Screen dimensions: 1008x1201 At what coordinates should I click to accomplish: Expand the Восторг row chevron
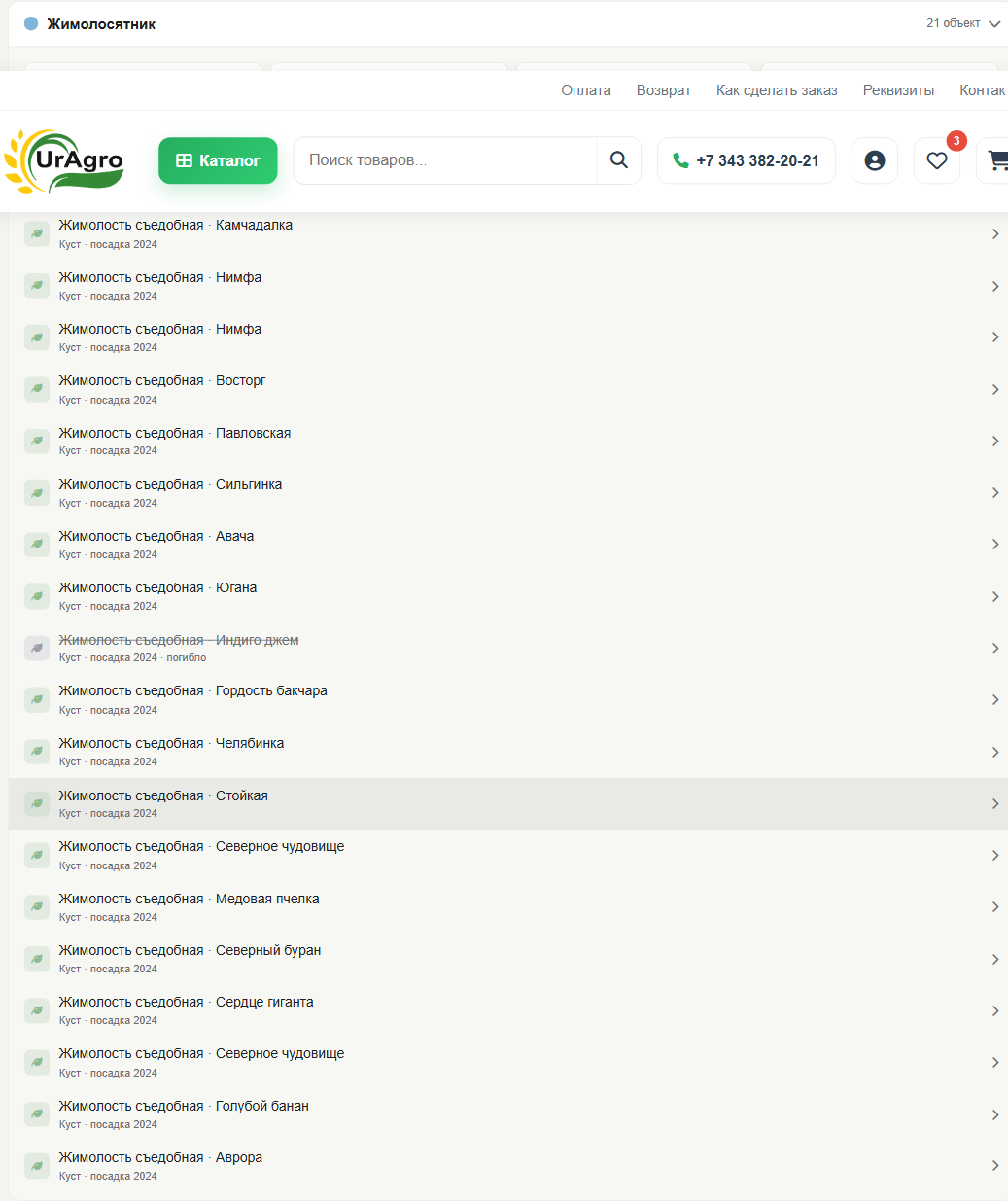tap(995, 389)
